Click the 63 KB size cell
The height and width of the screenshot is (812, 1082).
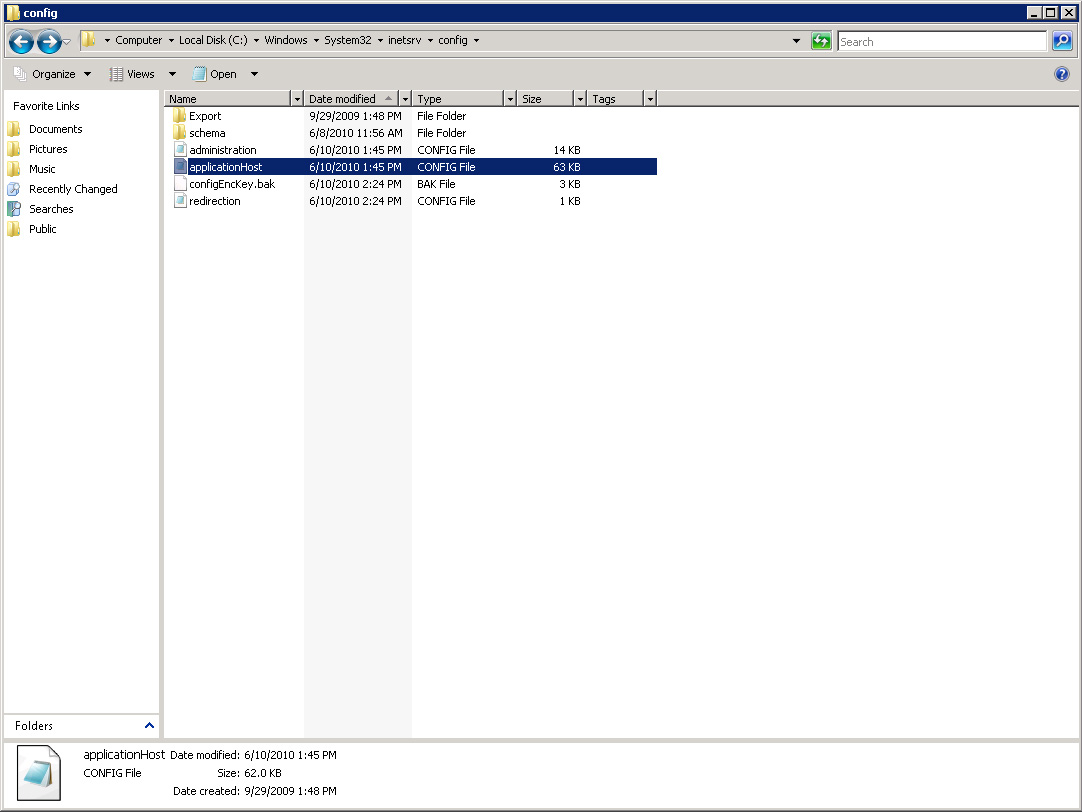[x=567, y=167]
